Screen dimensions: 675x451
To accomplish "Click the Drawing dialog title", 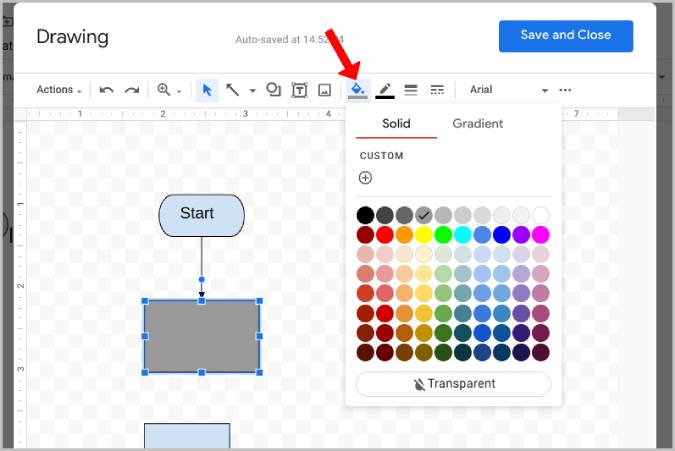I will click(72, 37).
